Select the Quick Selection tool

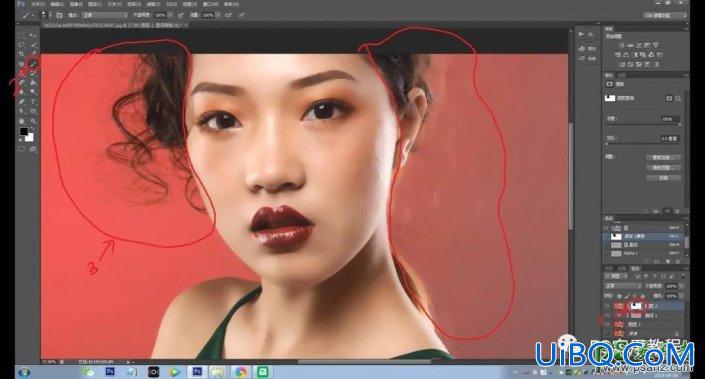point(33,45)
